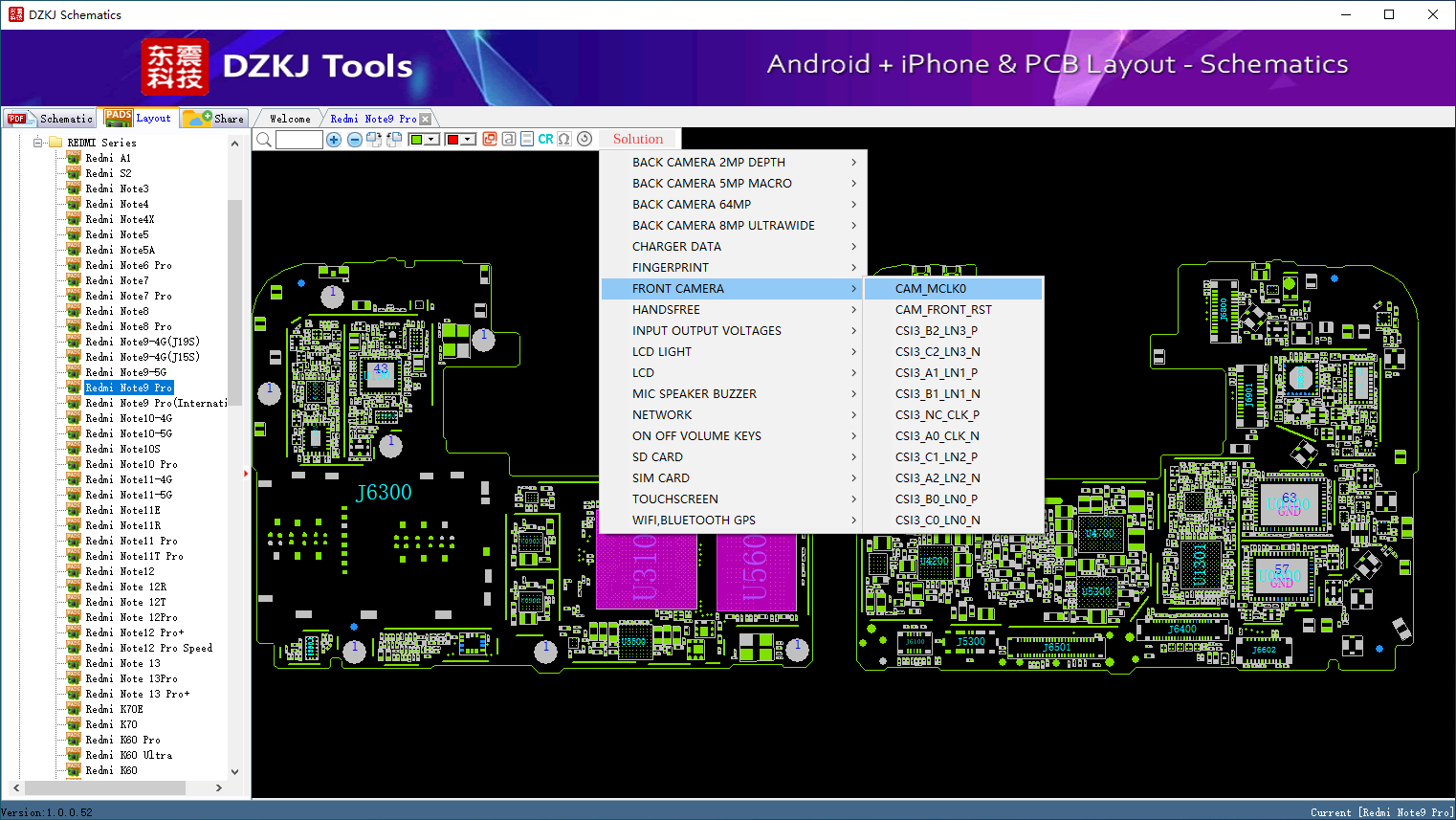
Task: Select Redmi Note10 Pro in the tree
Action: tap(132, 464)
